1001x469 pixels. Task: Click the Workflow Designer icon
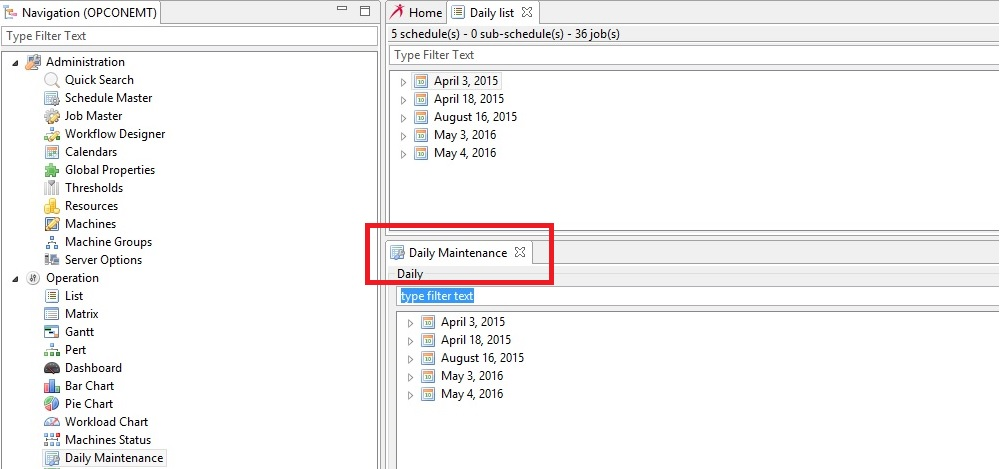(x=52, y=134)
